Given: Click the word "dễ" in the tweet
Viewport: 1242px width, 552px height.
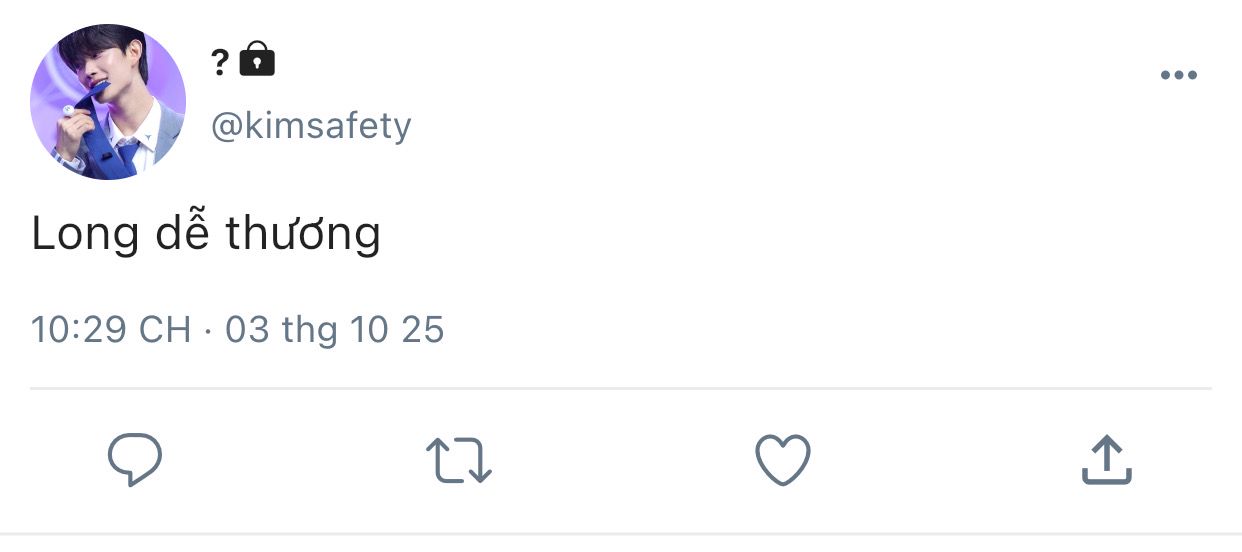Looking at the screenshot, I should pyautogui.click(x=182, y=234).
